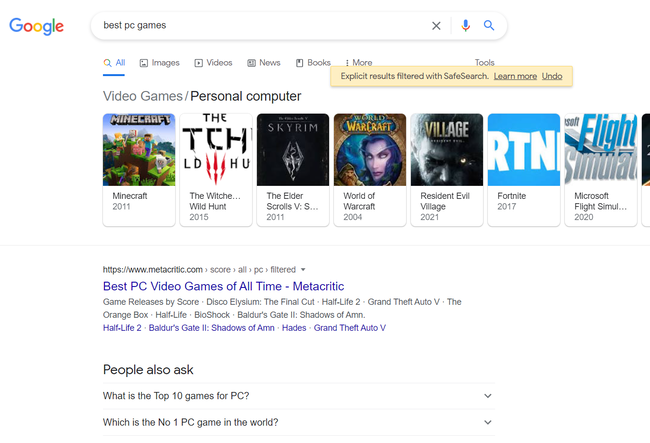The image size is (650, 443).
Task: Open the metacritic URL dropdown arrow
Action: [303, 270]
